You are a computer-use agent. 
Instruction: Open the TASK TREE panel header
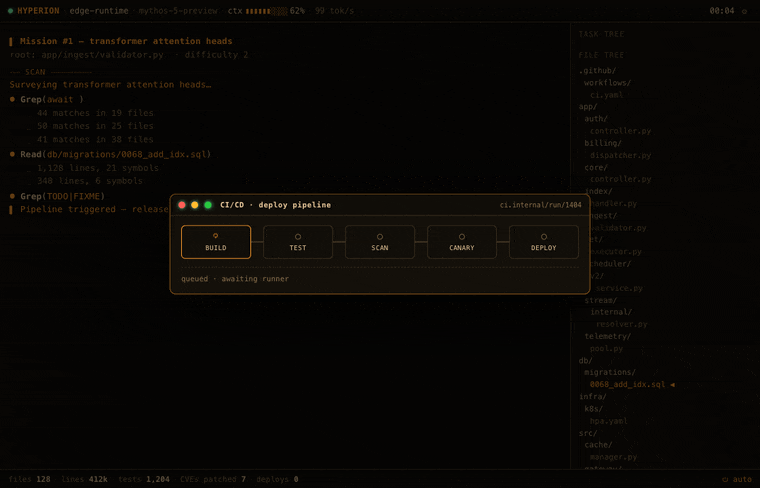pyautogui.click(x=601, y=34)
